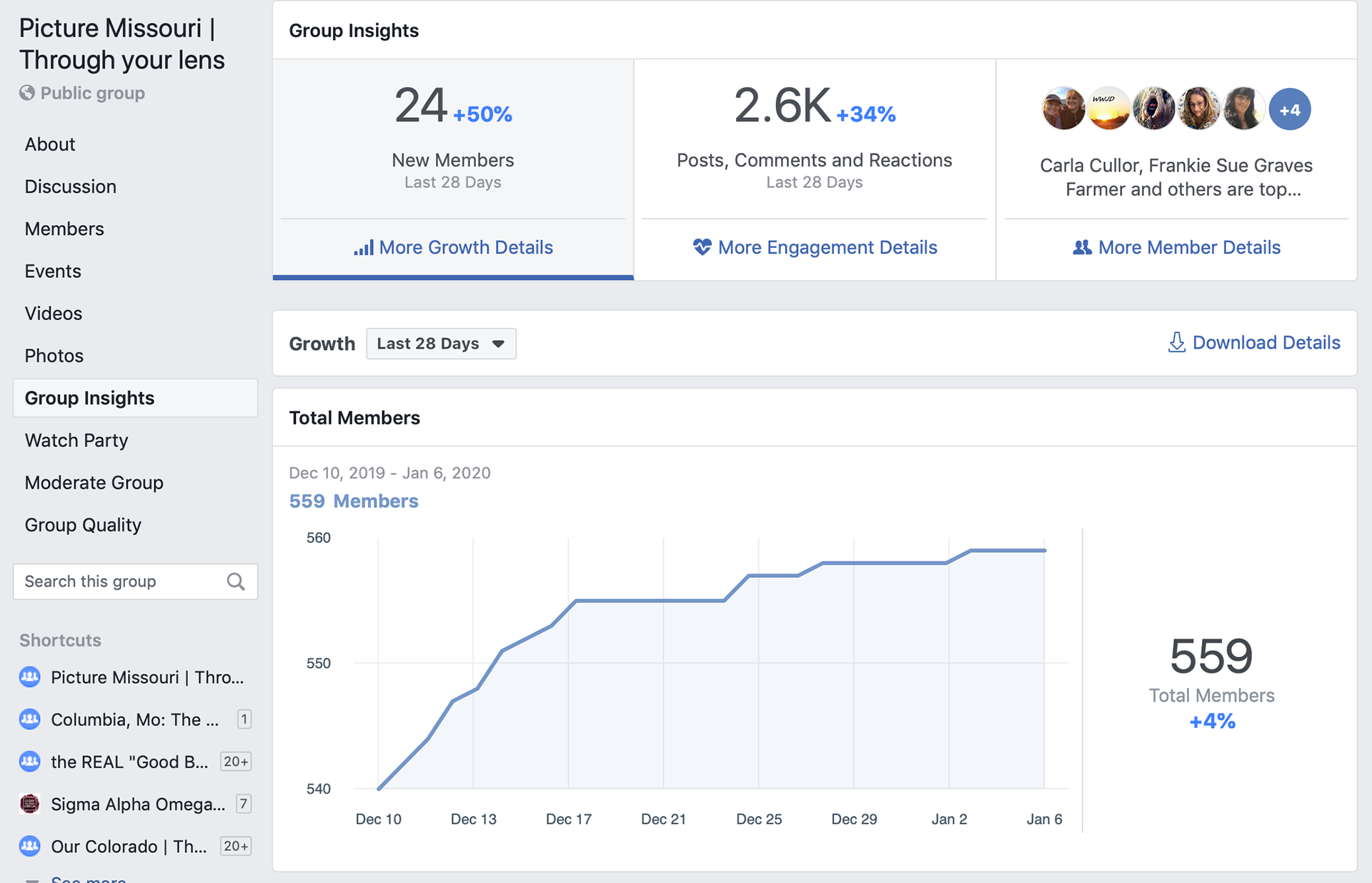1372x883 pixels.
Task: Show the +4 additional top members
Action: coord(1290,109)
